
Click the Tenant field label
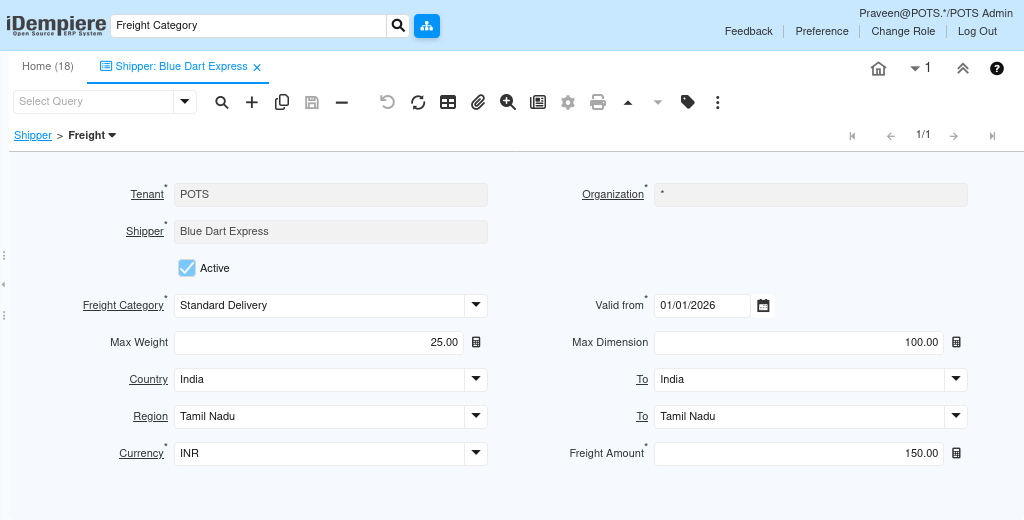point(147,194)
